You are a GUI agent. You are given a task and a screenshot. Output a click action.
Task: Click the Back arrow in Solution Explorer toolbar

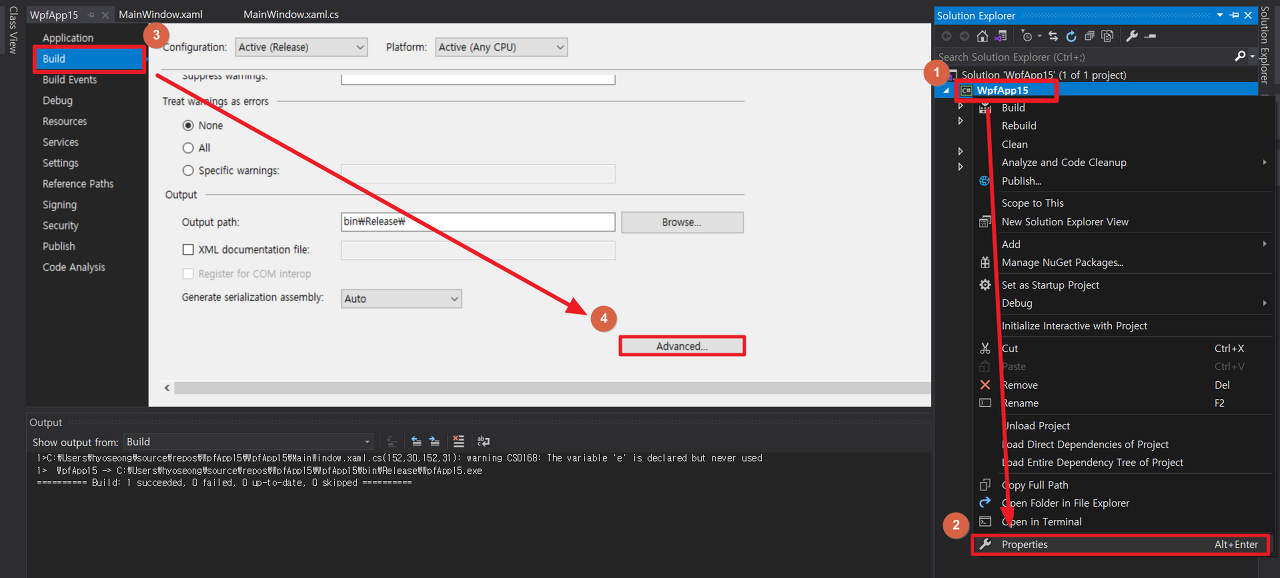946,36
